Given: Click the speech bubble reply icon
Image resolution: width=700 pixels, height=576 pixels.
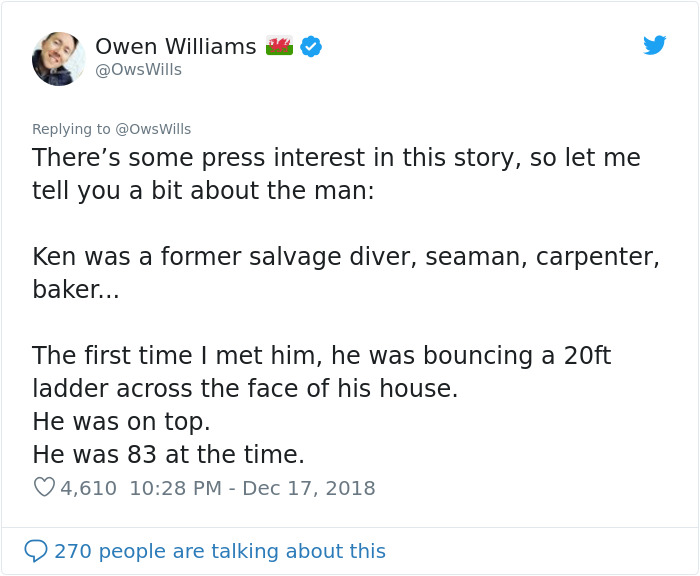Looking at the screenshot, I should (35, 551).
